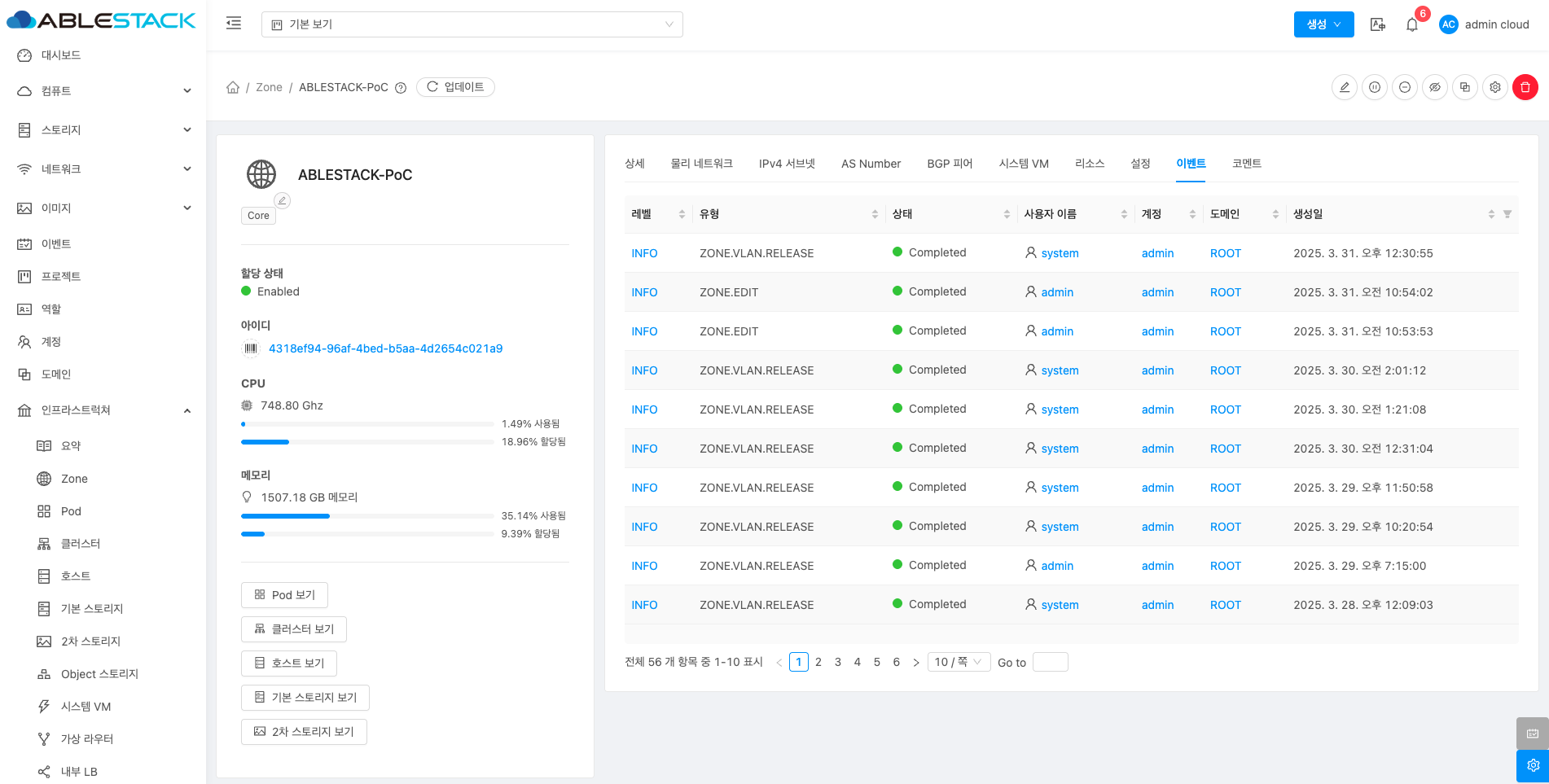The width and height of the screenshot is (1549, 784).
Task: Click the gear settings icon in zone toolbar
Action: click(x=1495, y=87)
